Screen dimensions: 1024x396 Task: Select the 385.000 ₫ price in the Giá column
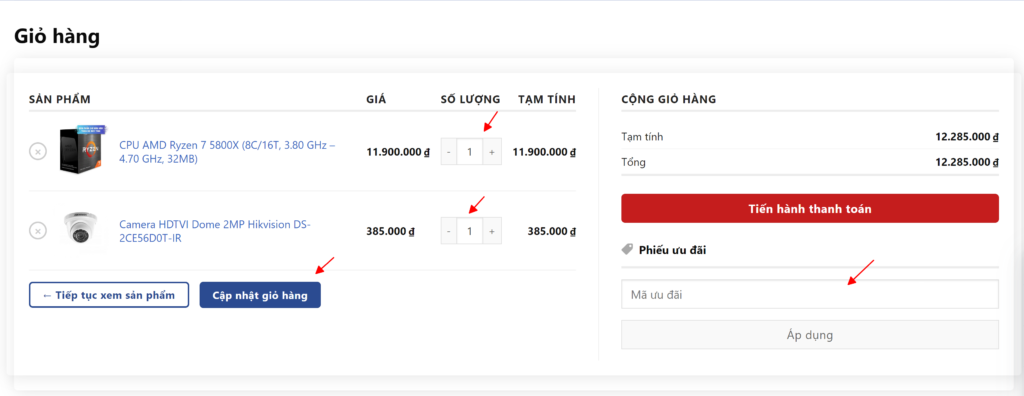pyautogui.click(x=391, y=231)
